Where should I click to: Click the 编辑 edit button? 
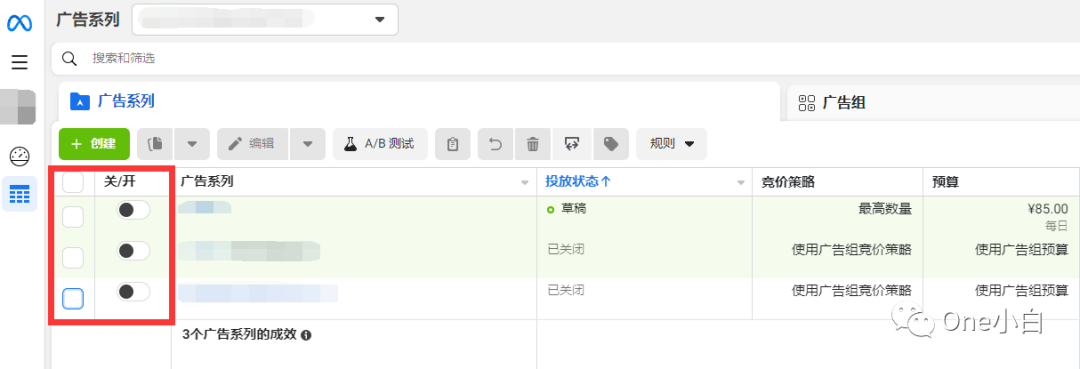pyautogui.click(x=253, y=144)
